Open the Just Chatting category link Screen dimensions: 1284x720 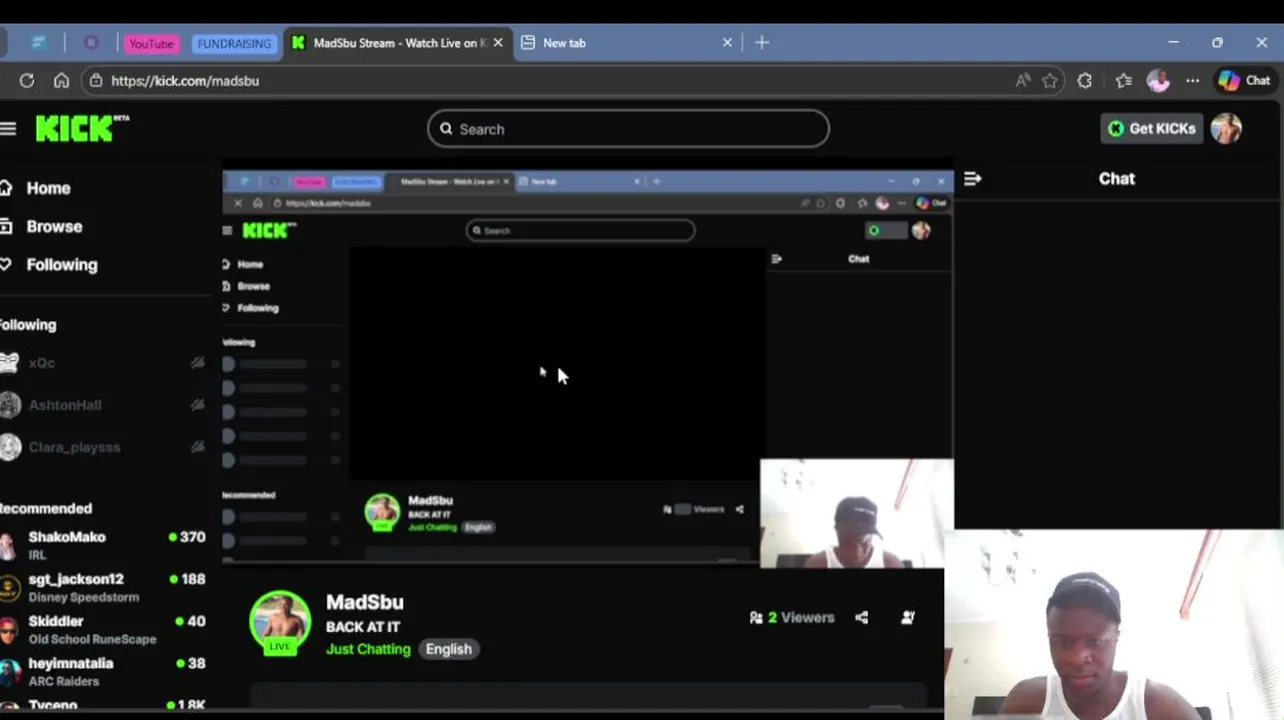368,649
